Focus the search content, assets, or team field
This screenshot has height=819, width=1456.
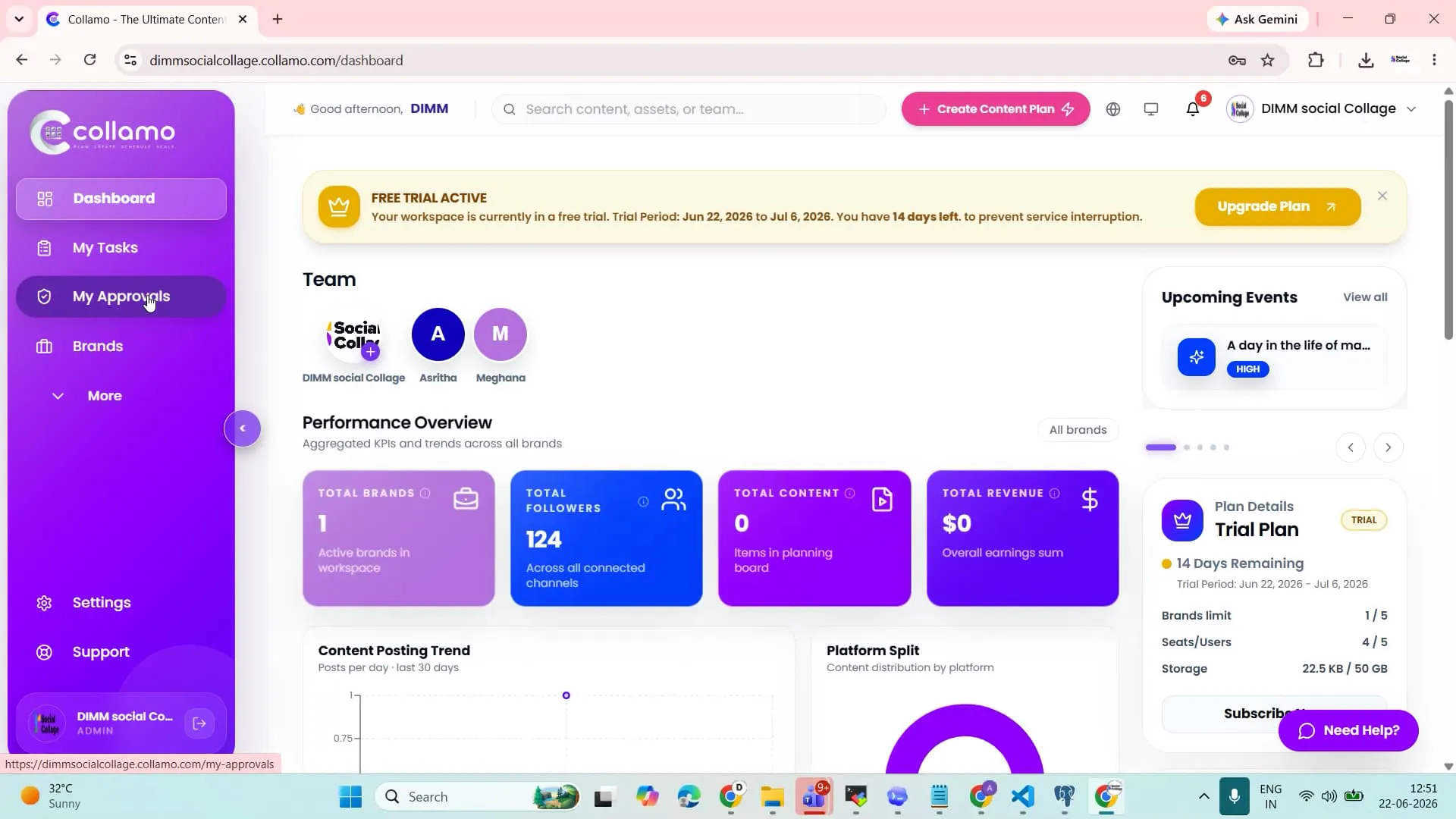click(689, 109)
